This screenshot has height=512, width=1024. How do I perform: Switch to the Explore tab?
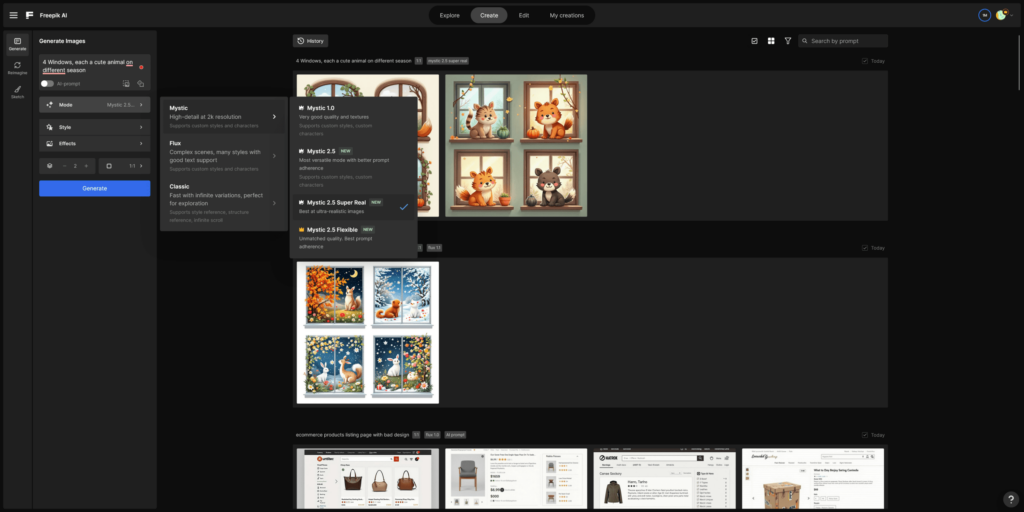tap(450, 15)
